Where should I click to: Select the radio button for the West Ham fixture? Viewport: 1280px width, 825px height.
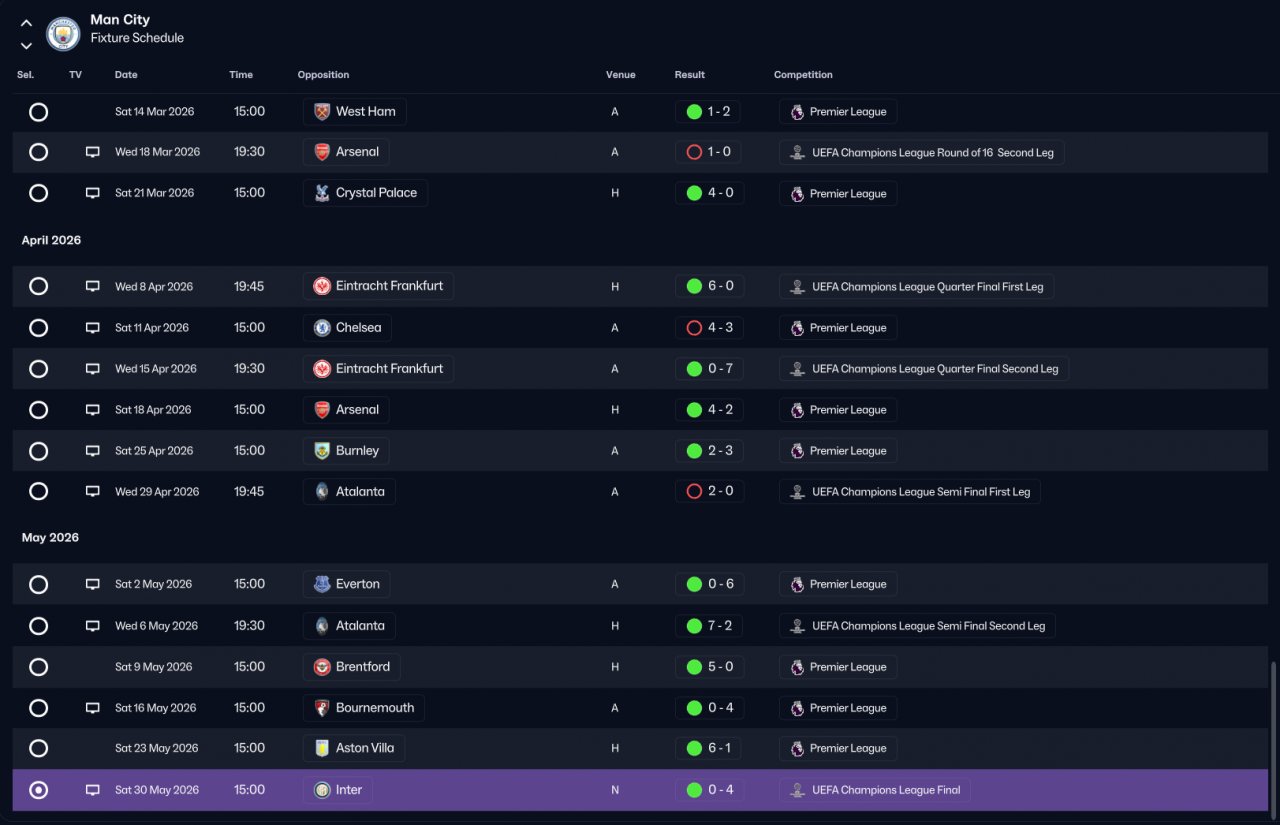[38, 112]
